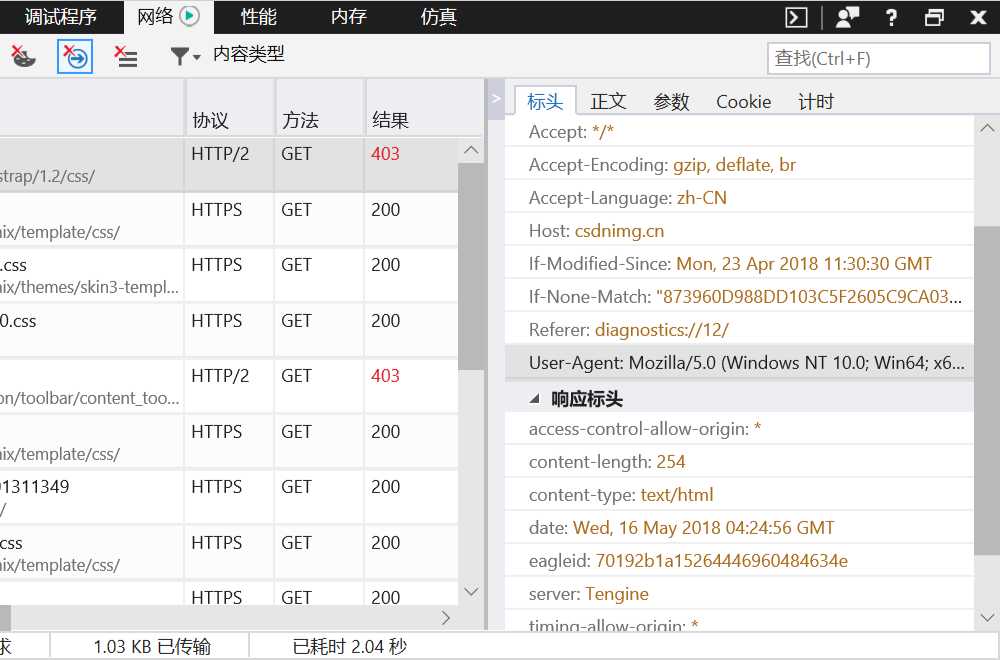
Task: Open the console icon in the title bar
Action: click(796, 17)
